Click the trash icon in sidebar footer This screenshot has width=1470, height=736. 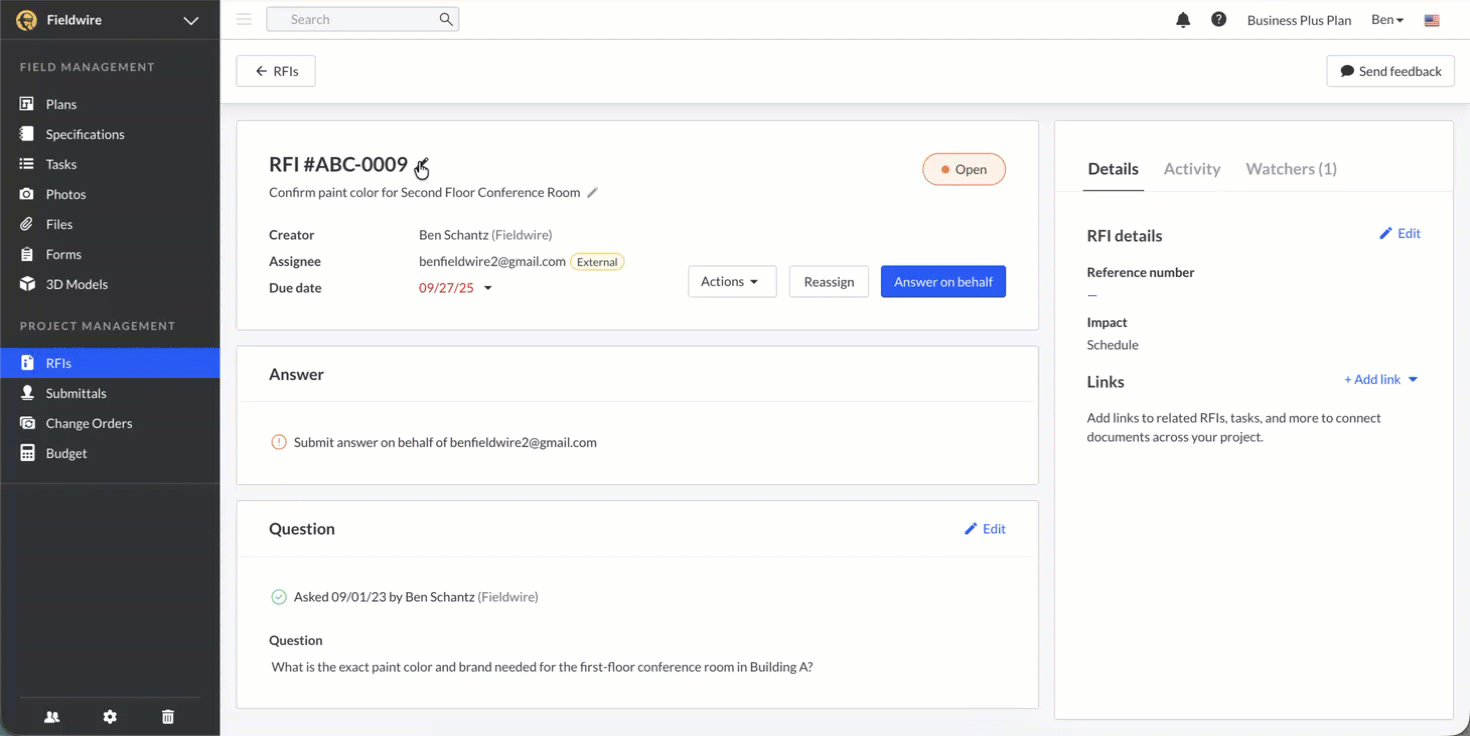168,717
